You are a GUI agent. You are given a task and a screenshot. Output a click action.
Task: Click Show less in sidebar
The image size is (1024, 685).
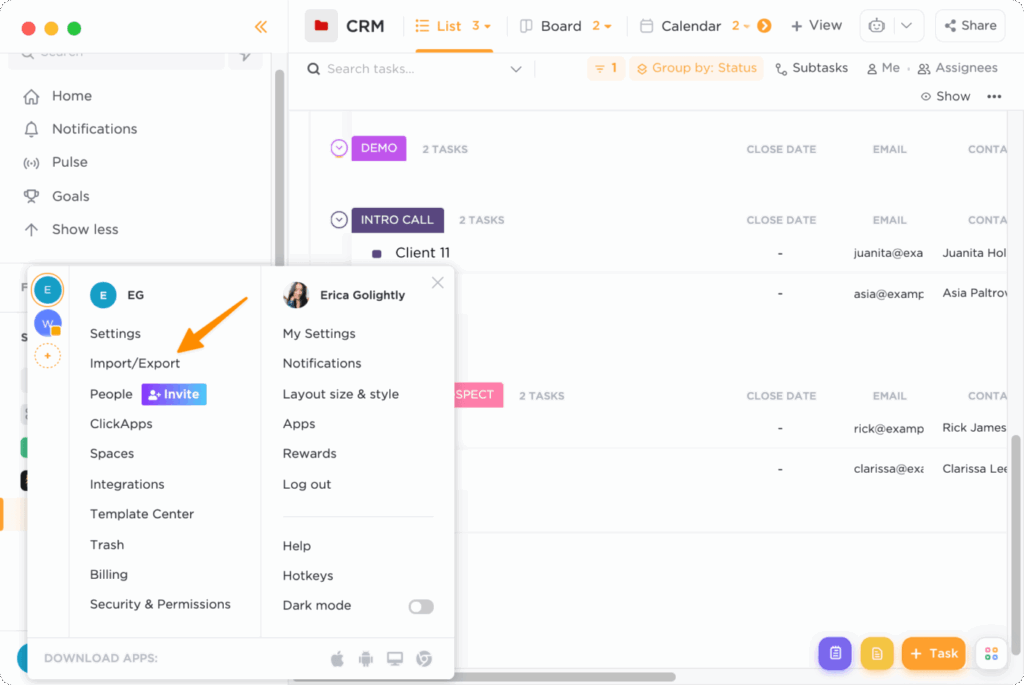point(85,229)
